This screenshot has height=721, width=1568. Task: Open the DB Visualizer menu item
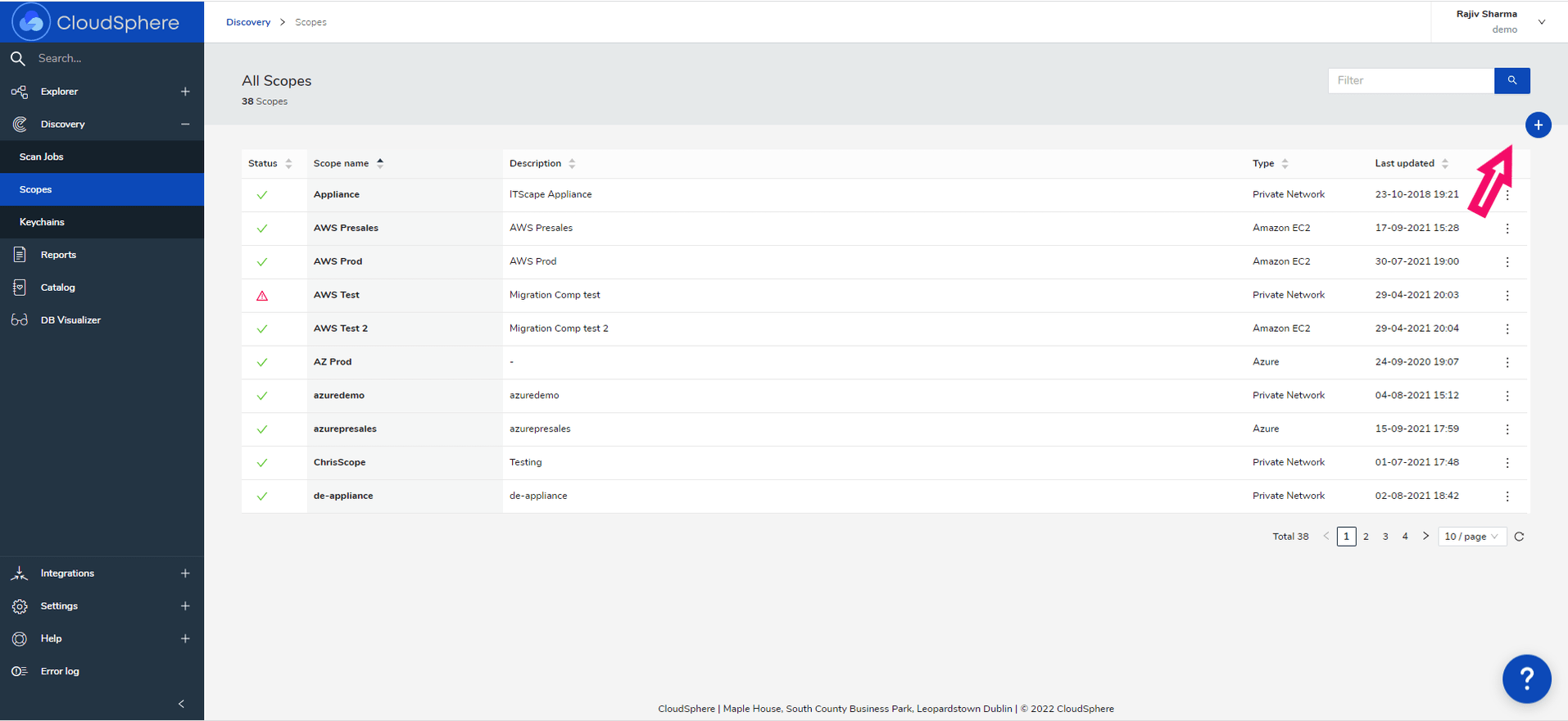pos(102,320)
